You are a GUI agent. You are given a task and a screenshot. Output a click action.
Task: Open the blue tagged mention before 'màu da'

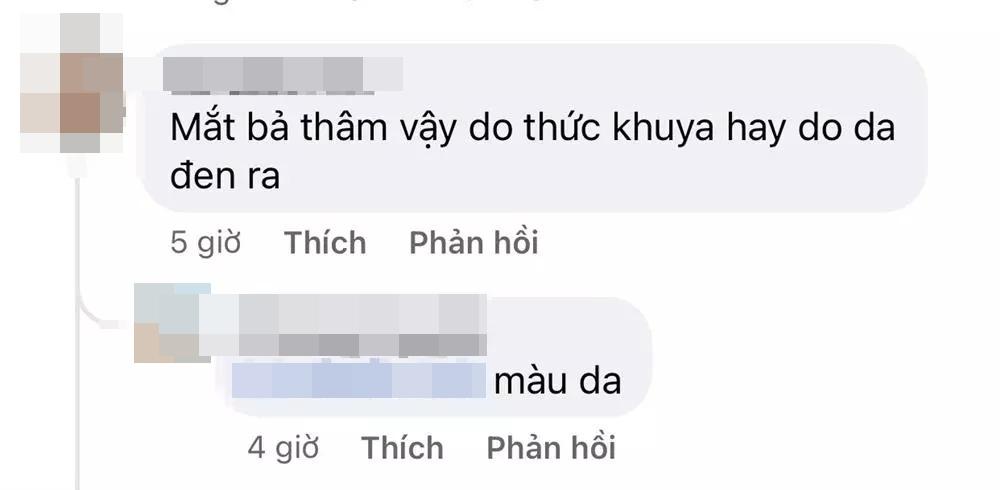(x=358, y=380)
